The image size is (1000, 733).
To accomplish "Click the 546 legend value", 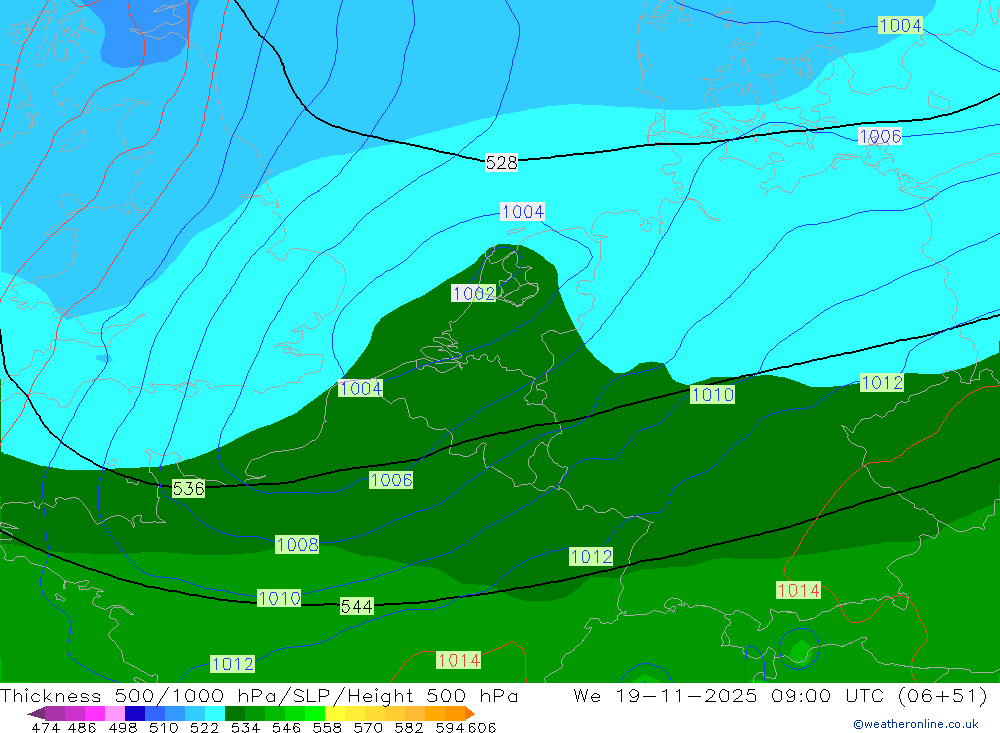I will click(286, 727).
